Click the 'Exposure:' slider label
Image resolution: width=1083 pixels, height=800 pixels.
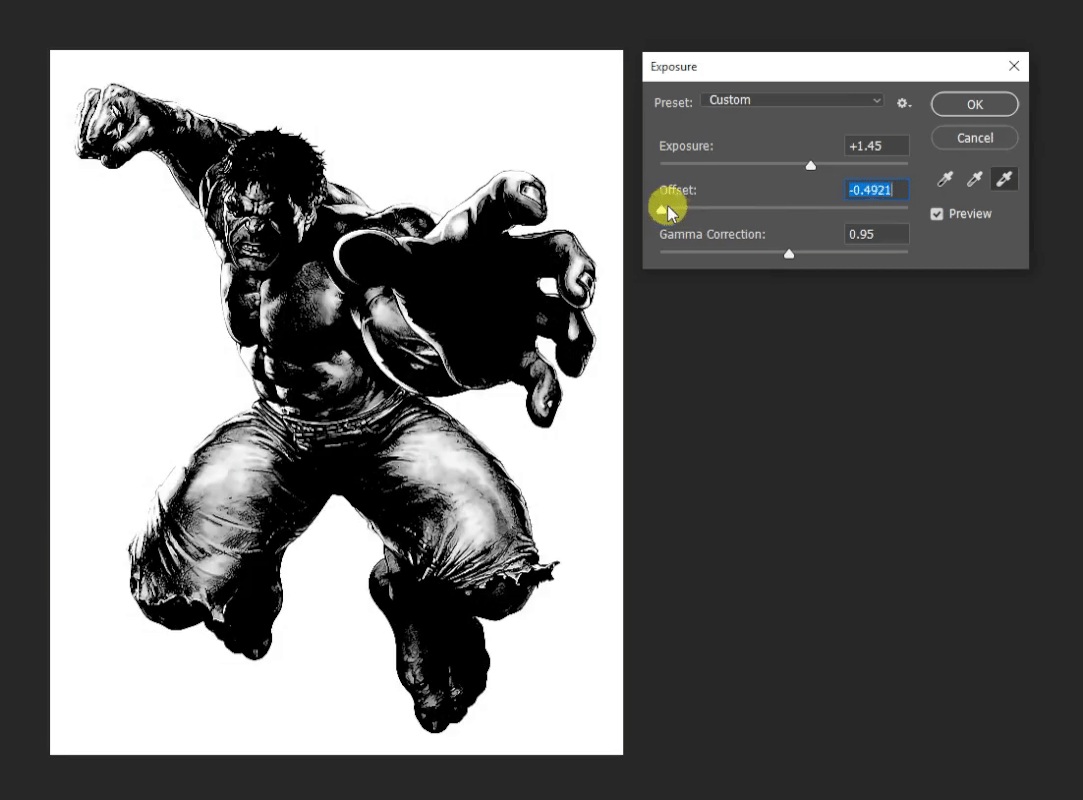click(686, 146)
